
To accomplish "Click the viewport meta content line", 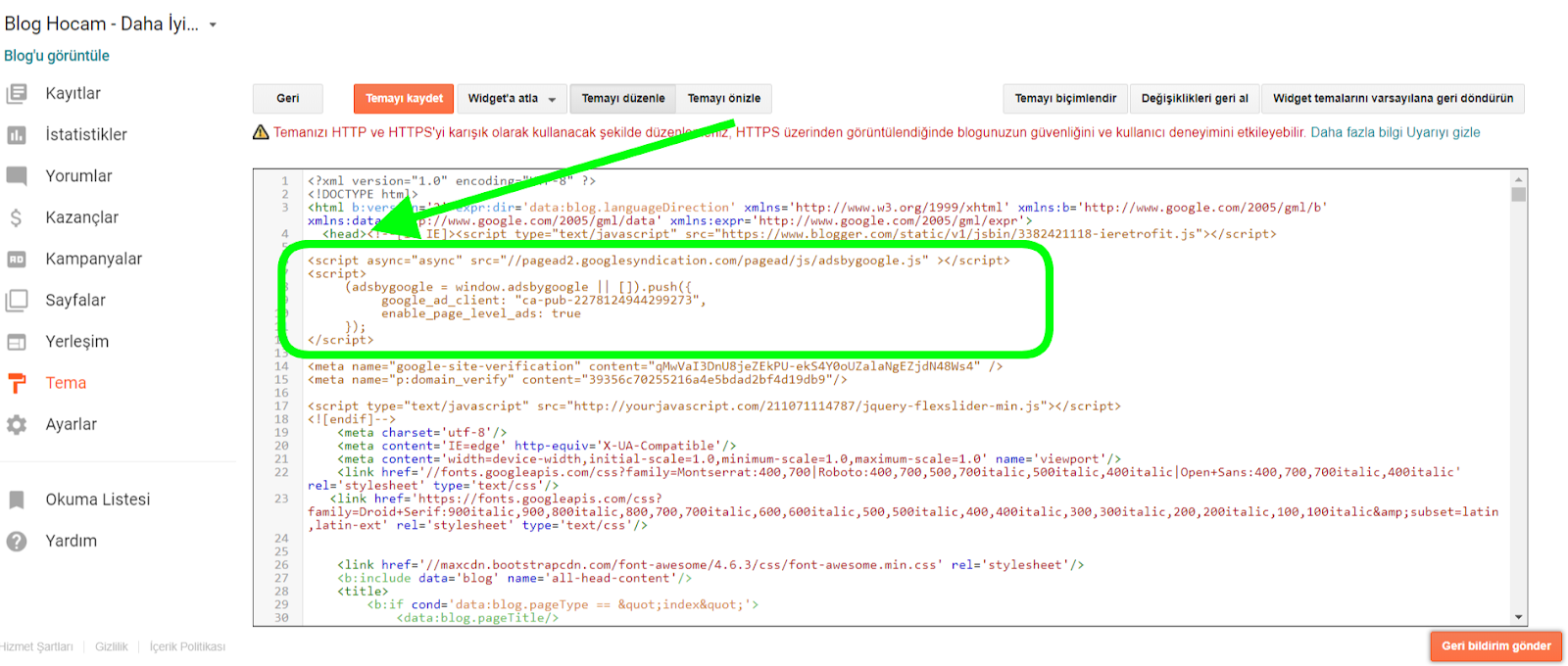I will click(x=729, y=458).
